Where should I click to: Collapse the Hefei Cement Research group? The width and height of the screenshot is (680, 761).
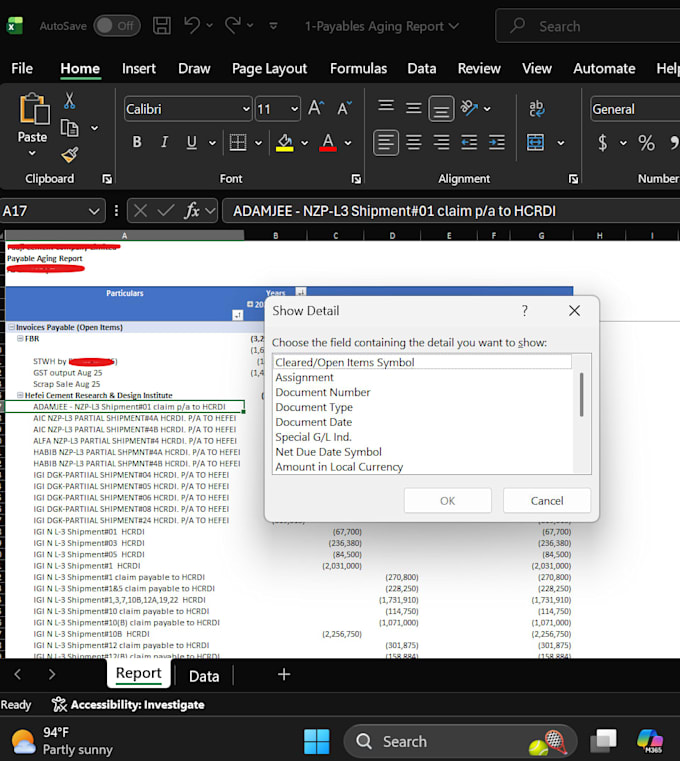click(x=20, y=395)
